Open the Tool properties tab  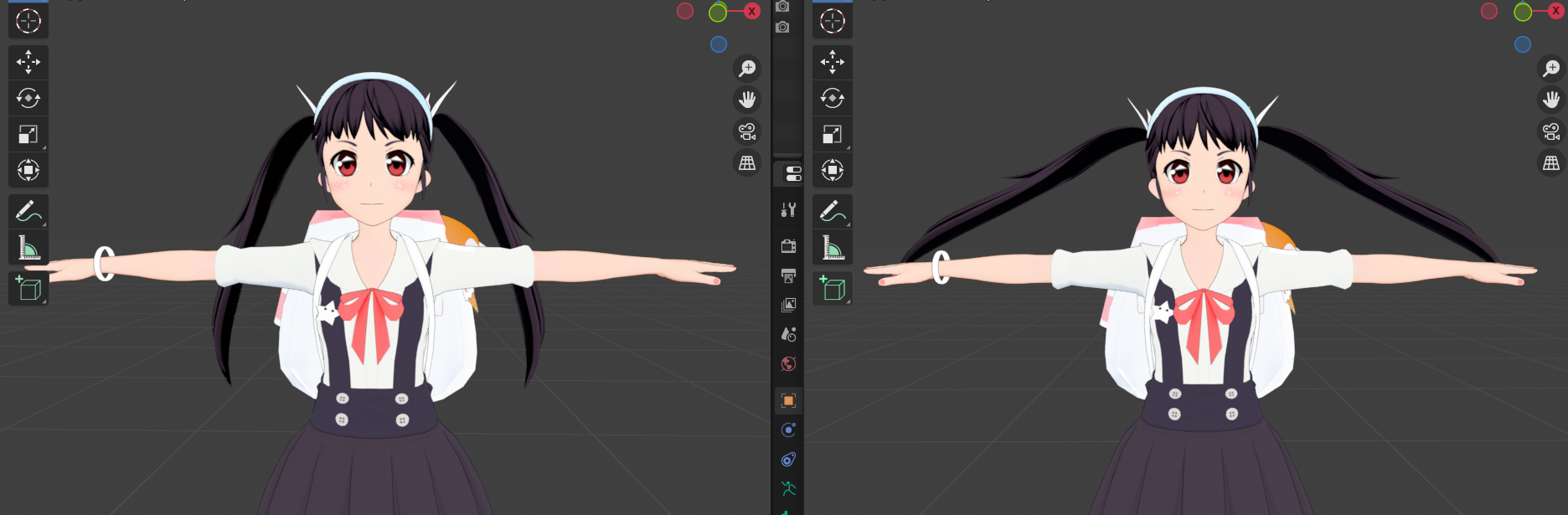[x=788, y=209]
